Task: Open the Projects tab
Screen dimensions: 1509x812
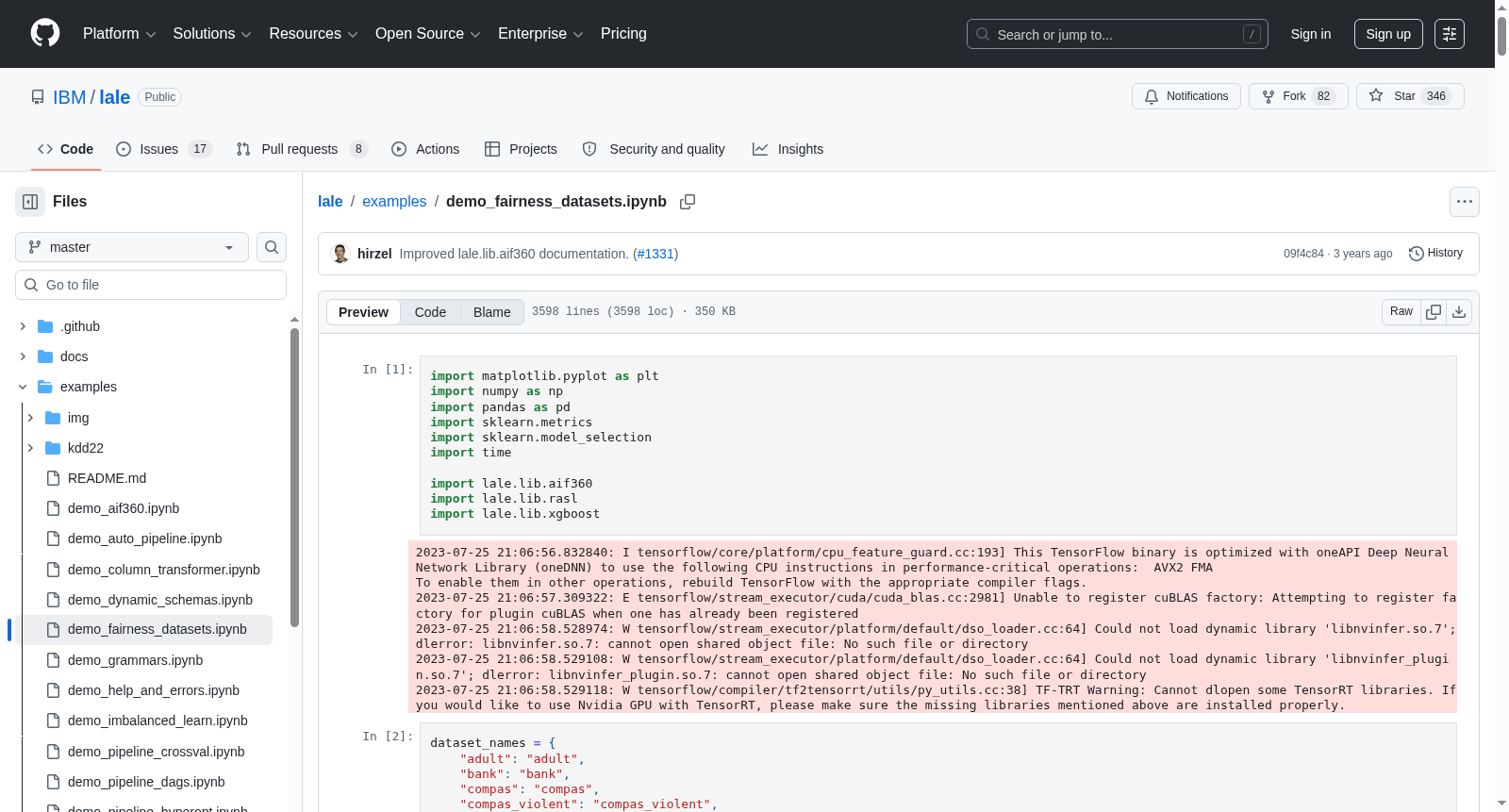Action: (521, 149)
